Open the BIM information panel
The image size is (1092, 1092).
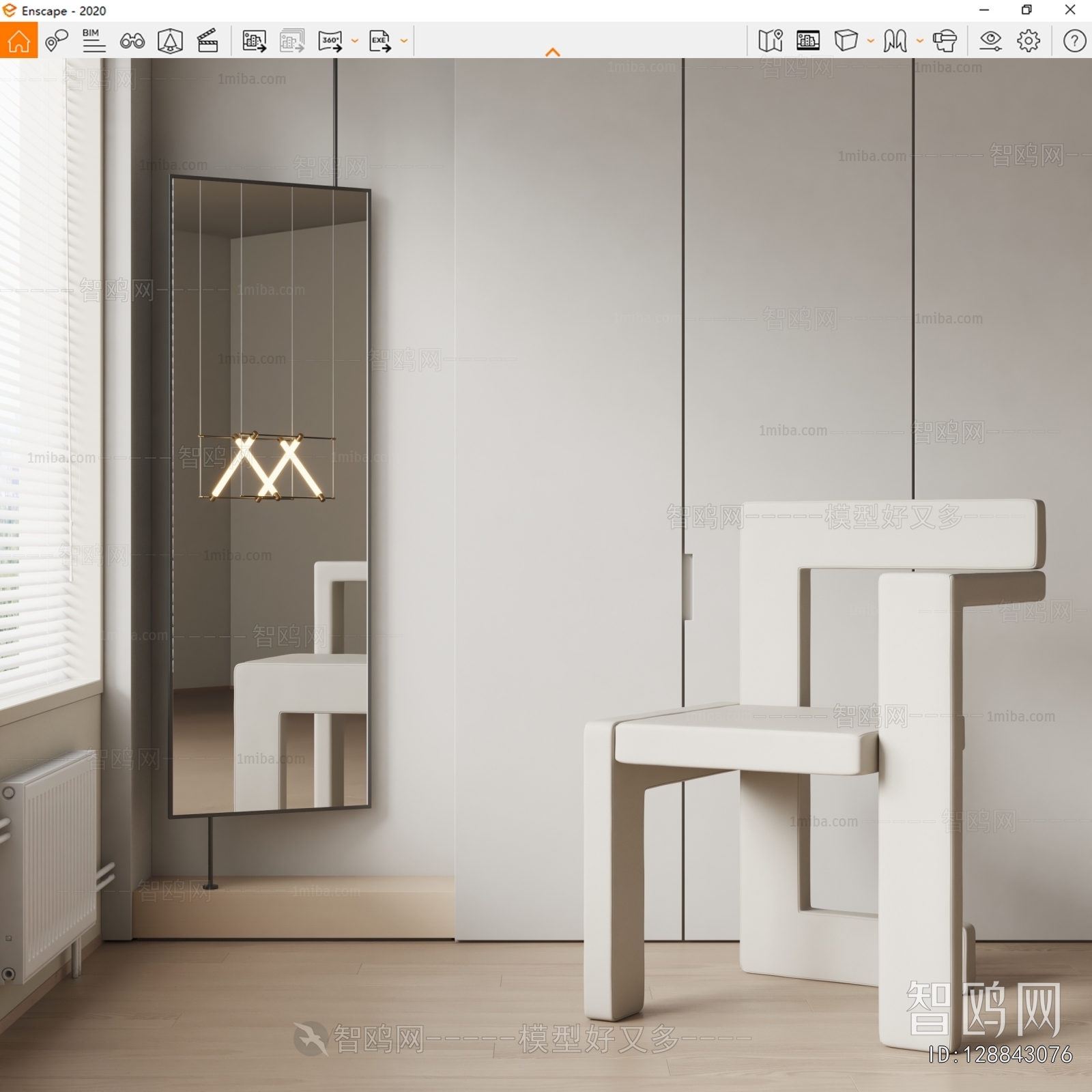94,40
